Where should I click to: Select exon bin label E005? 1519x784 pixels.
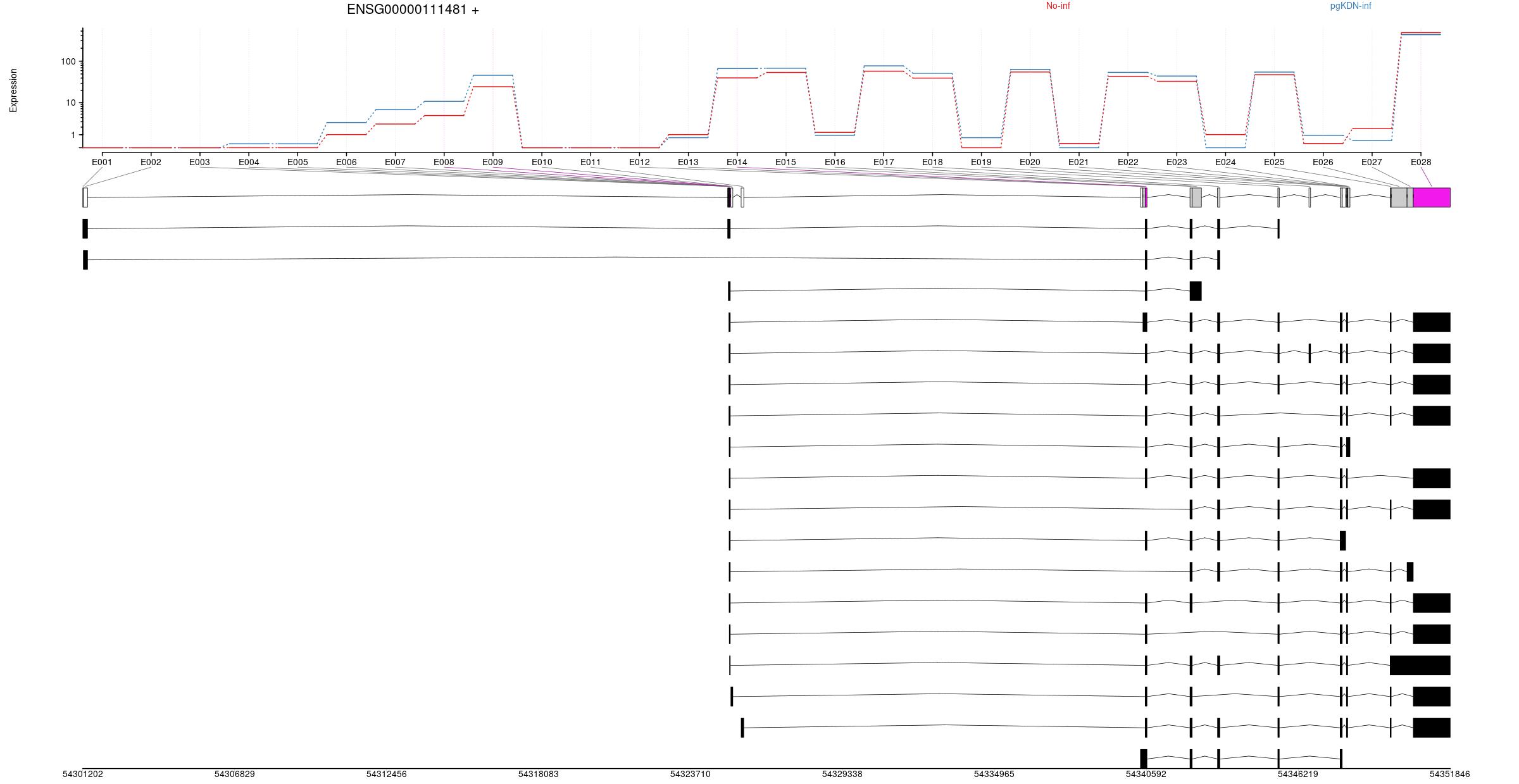pyautogui.click(x=297, y=162)
